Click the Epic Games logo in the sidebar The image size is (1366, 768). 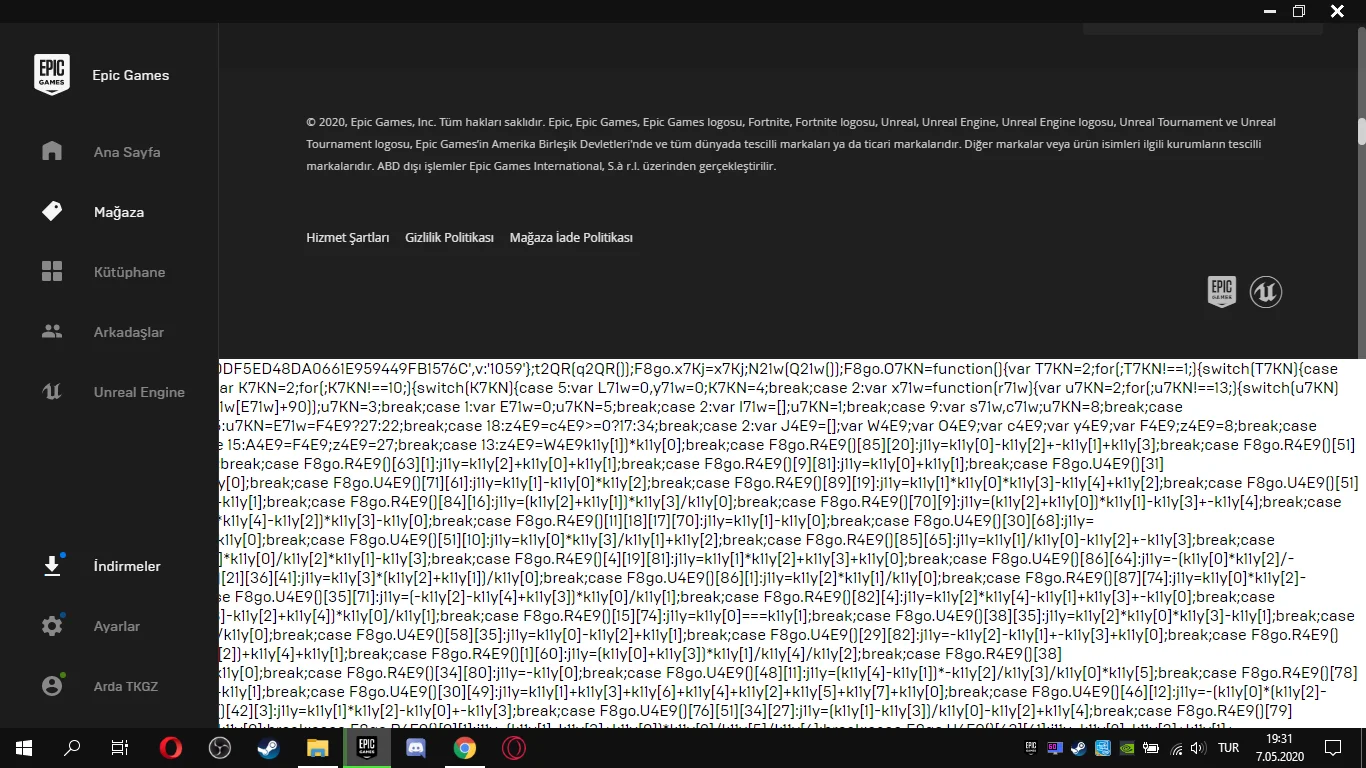point(52,75)
